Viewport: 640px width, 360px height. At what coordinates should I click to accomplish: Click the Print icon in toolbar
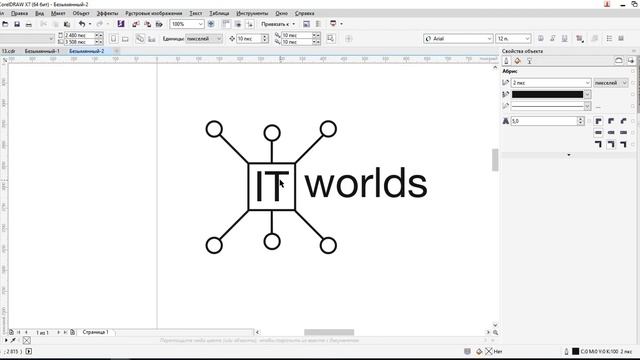click(29, 24)
